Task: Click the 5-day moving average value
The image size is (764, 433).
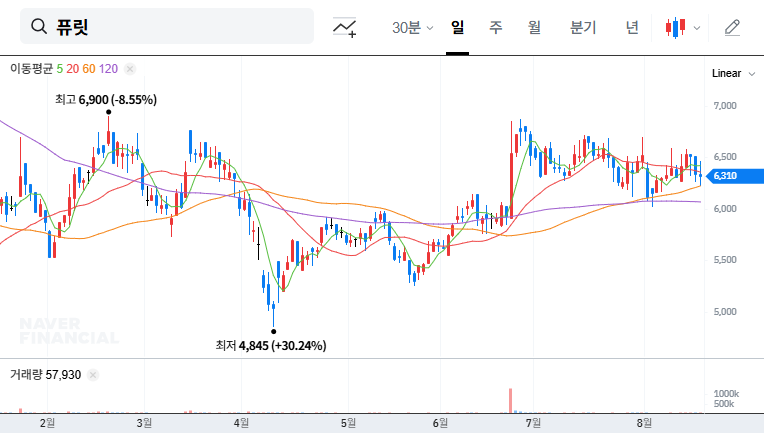Action: click(x=59, y=69)
